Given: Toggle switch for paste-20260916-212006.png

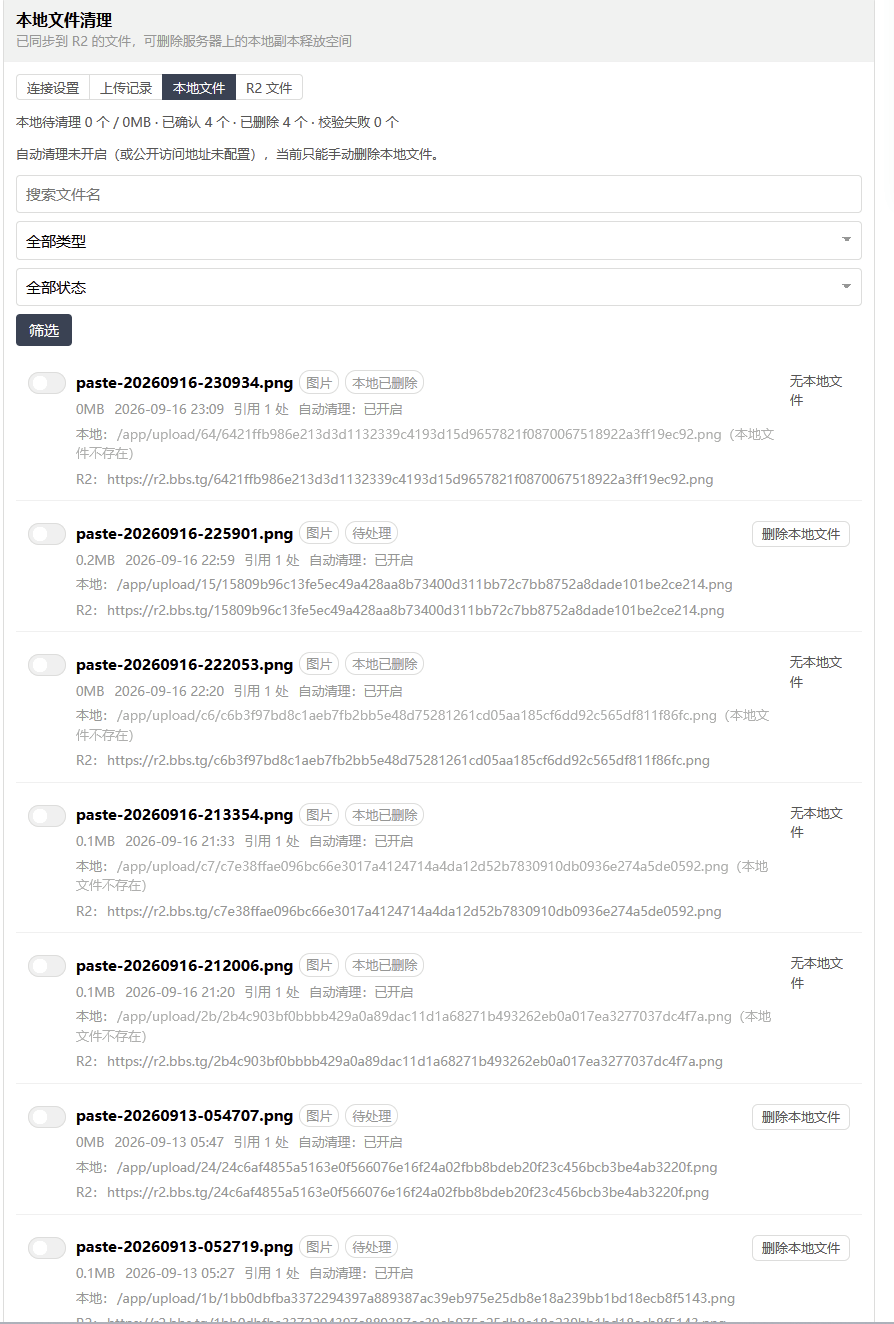Looking at the screenshot, I should pyautogui.click(x=47, y=966).
